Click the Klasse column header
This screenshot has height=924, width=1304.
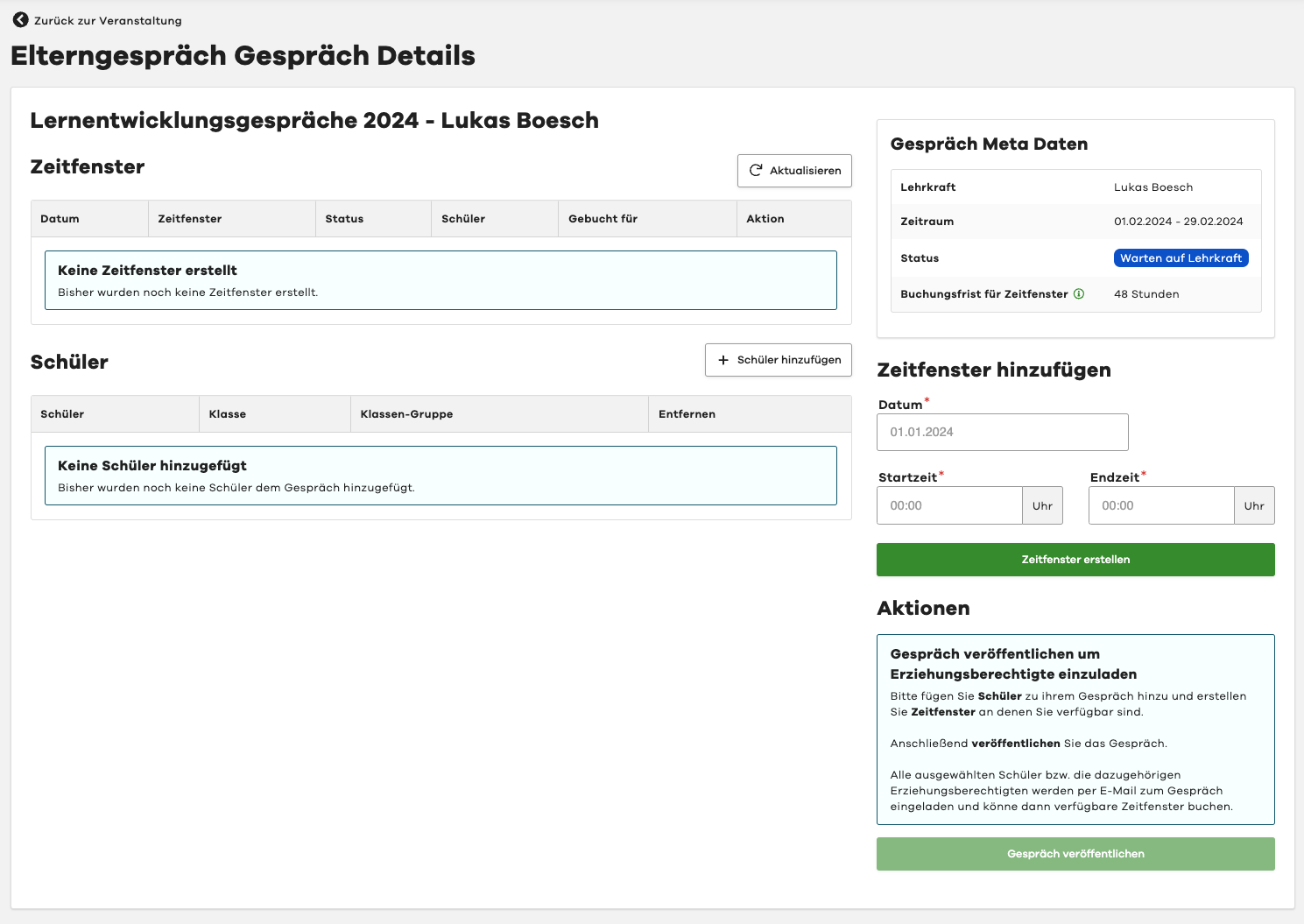[228, 414]
